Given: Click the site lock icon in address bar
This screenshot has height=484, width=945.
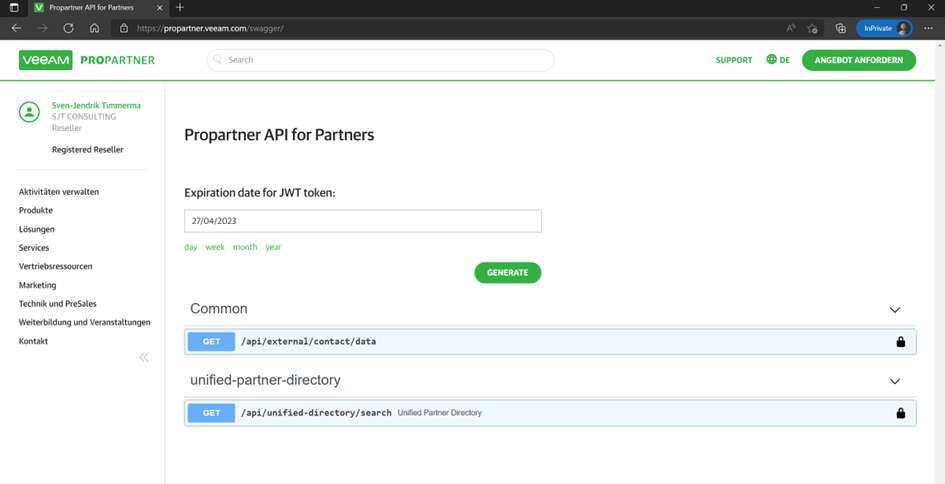Looking at the screenshot, I should [x=124, y=28].
